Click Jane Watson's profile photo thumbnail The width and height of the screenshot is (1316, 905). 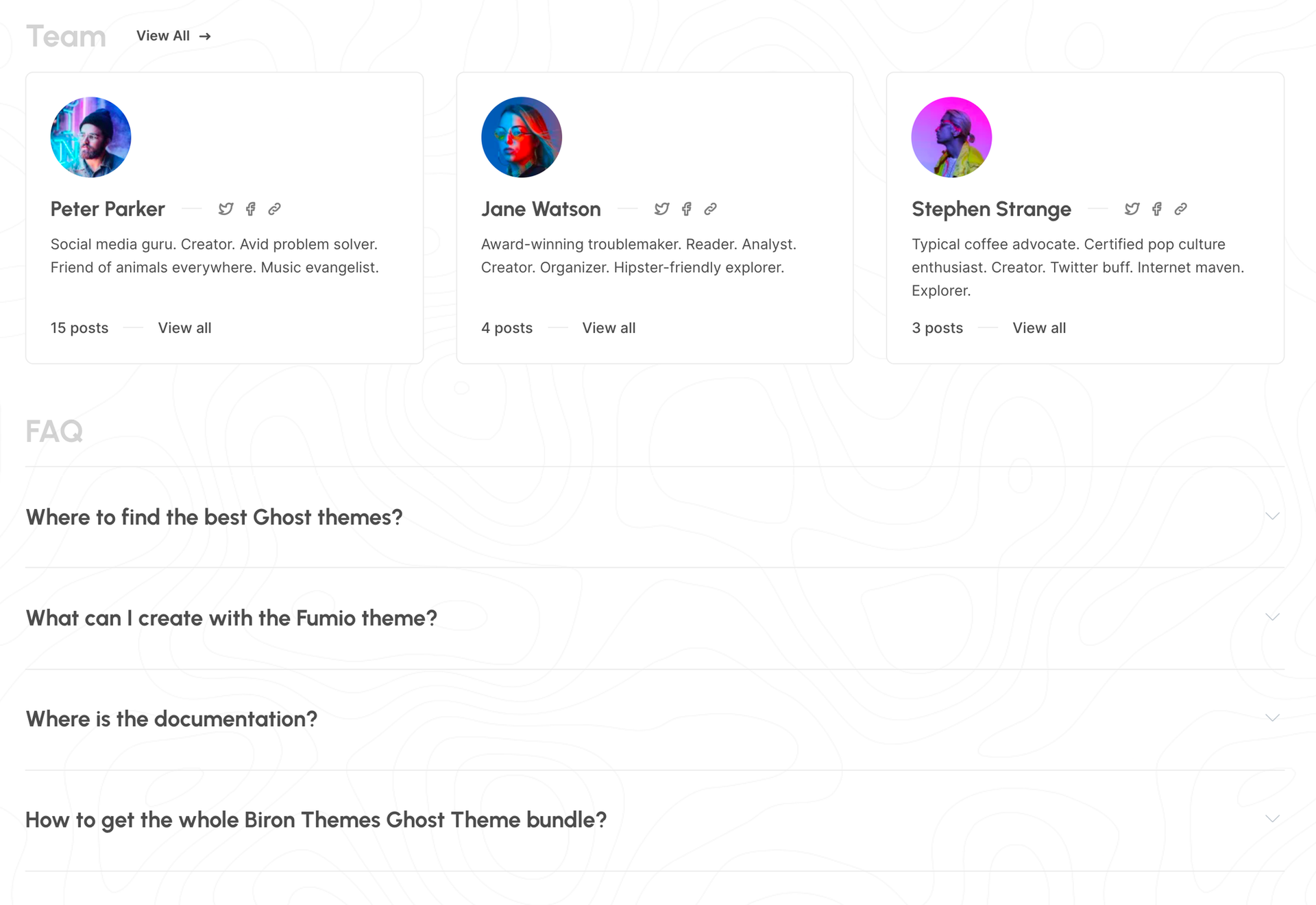[x=521, y=137]
